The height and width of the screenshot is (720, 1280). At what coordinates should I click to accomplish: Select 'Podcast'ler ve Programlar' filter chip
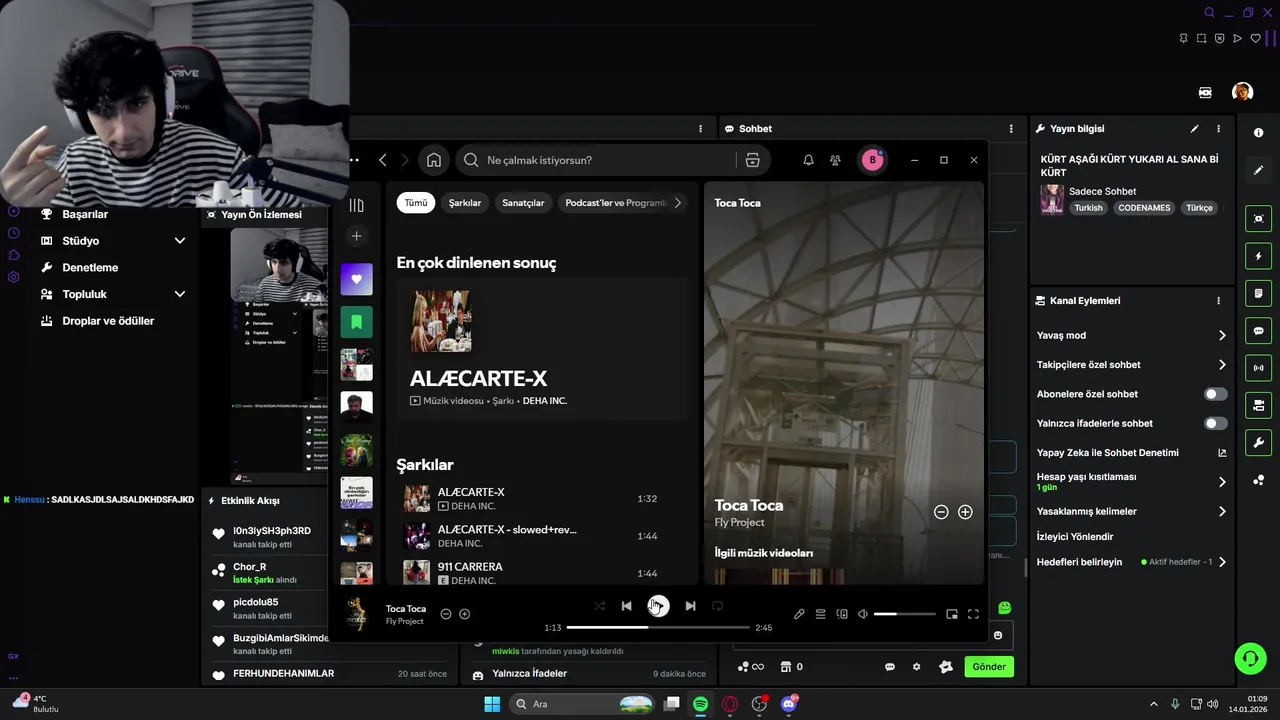(x=616, y=203)
